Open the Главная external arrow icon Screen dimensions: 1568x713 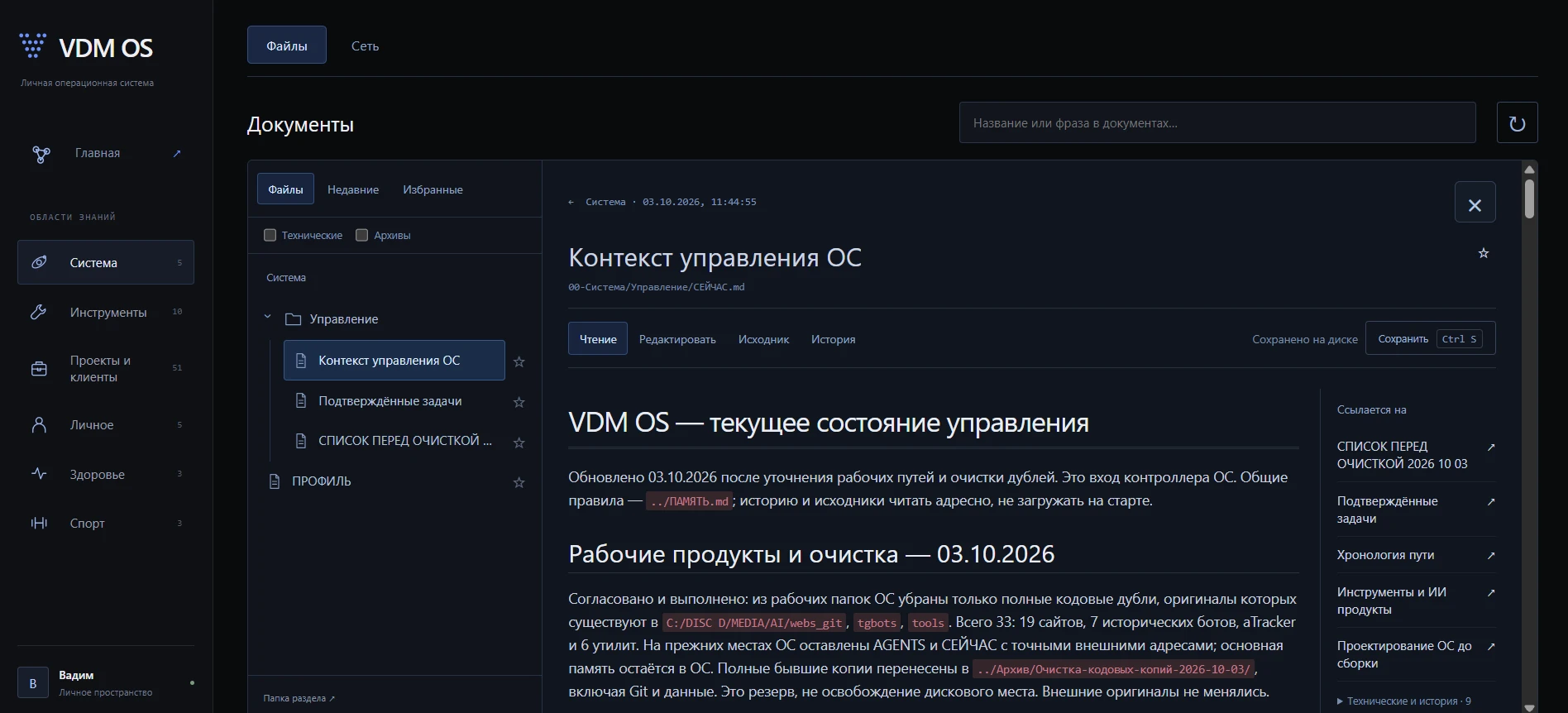pyautogui.click(x=176, y=153)
